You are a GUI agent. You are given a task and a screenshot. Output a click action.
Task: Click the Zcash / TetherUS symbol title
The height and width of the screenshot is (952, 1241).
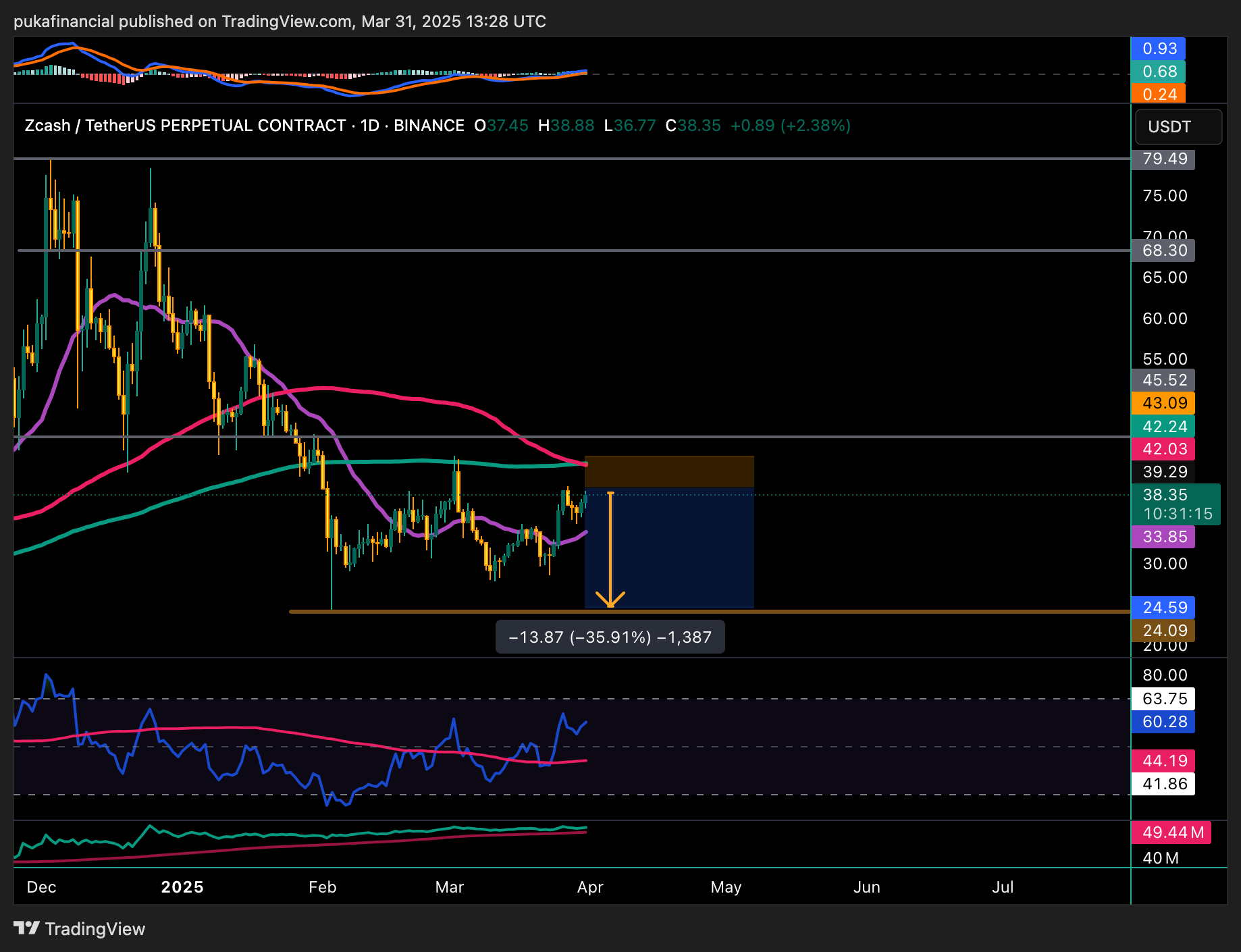(185, 126)
